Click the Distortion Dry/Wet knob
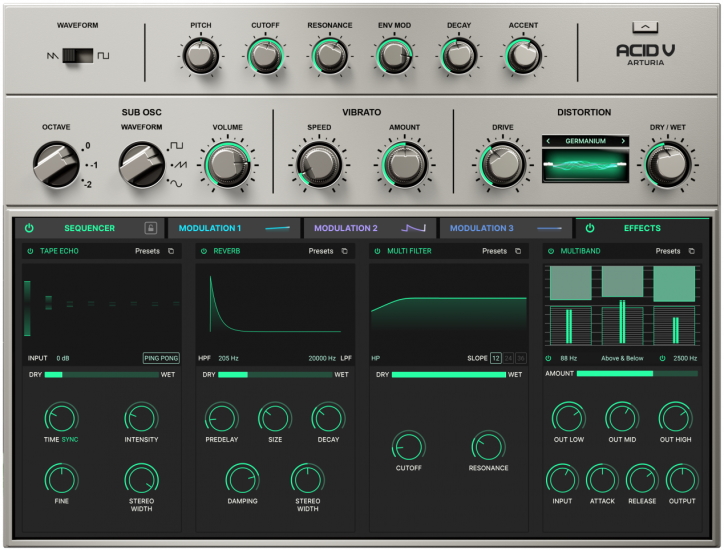Viewport: 724px width, 550px height. [x=668, y=165]
